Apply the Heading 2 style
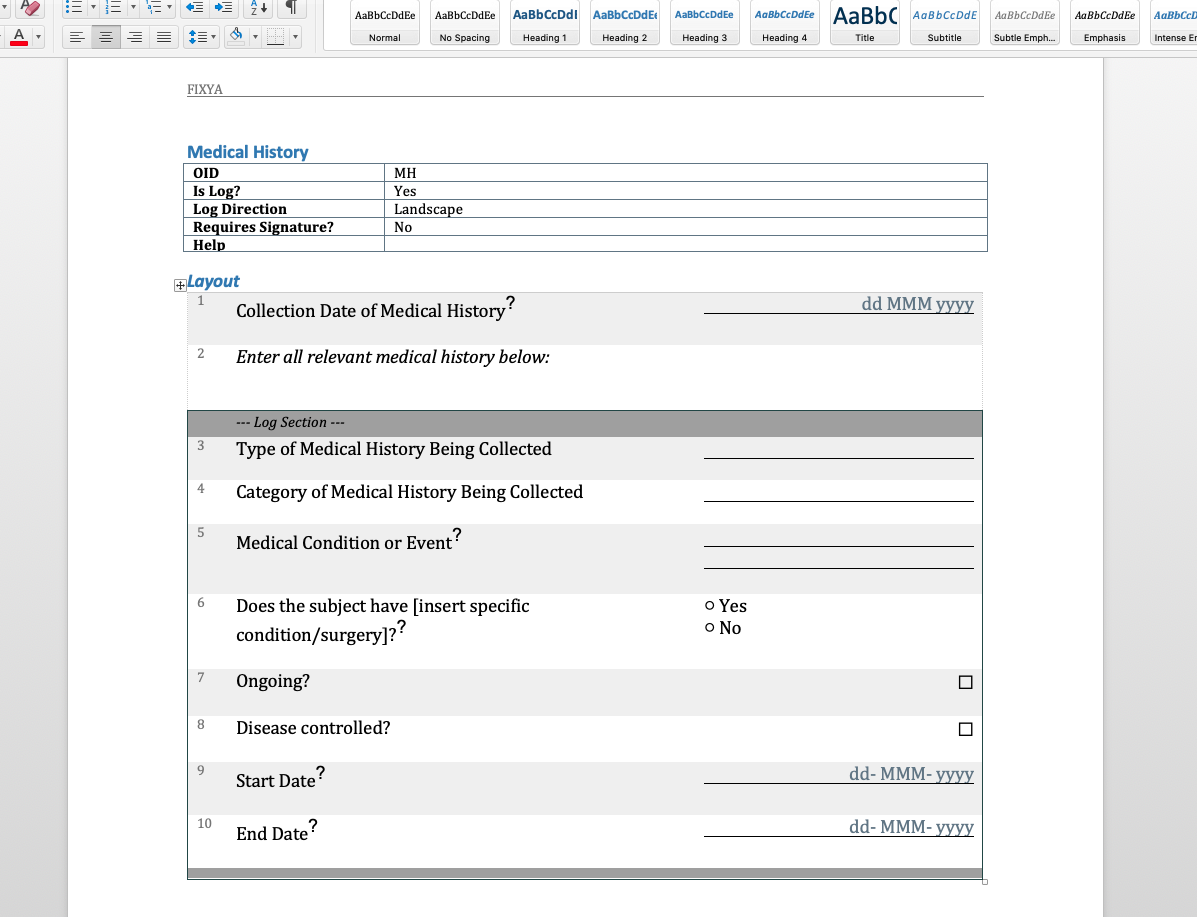The image size is (1197, 917). [x=624, y=23]
